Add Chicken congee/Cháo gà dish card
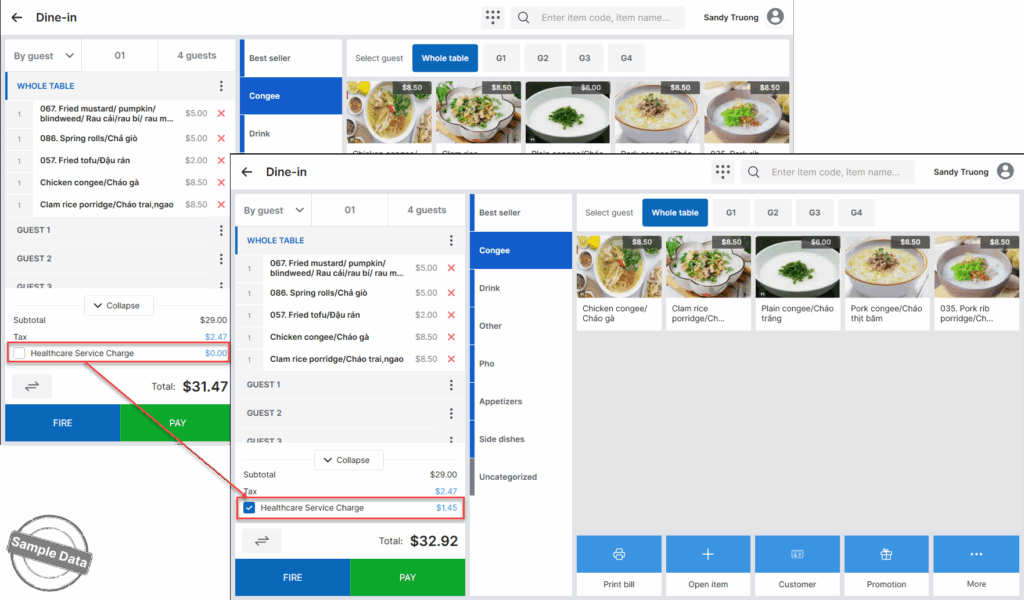Viewport: 1024px width, 600px height. click(x=619, y=283)
